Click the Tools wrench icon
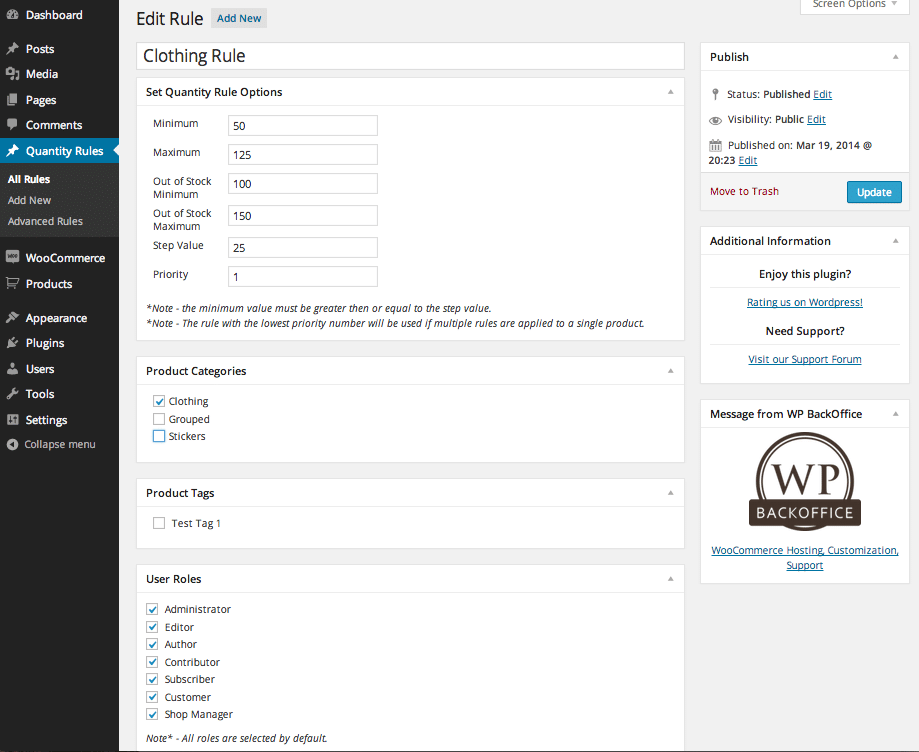Screen dimensions: 919x752 pyautogui.click(x=12, y=394)
